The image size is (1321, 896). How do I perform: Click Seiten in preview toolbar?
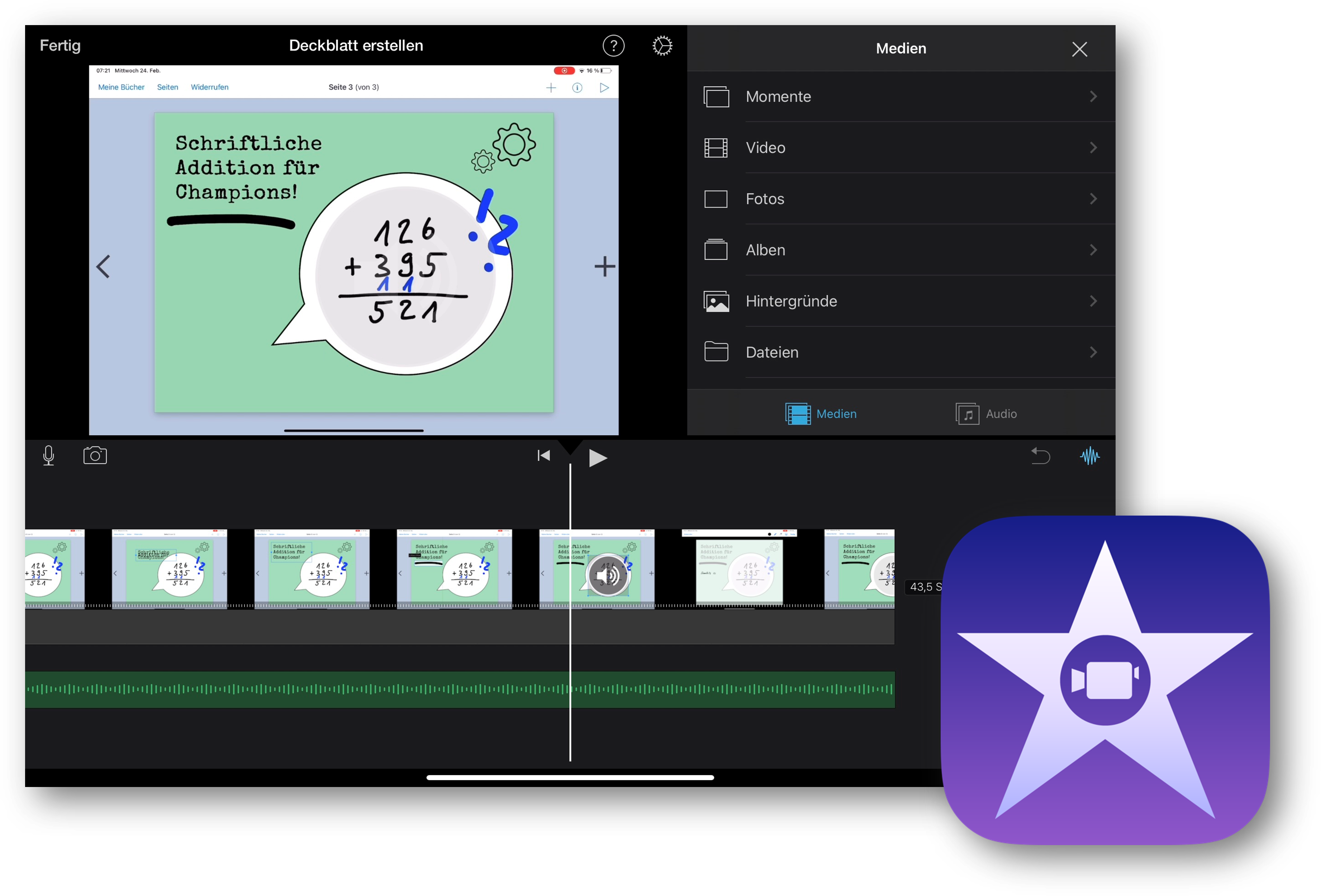point(168,87)
